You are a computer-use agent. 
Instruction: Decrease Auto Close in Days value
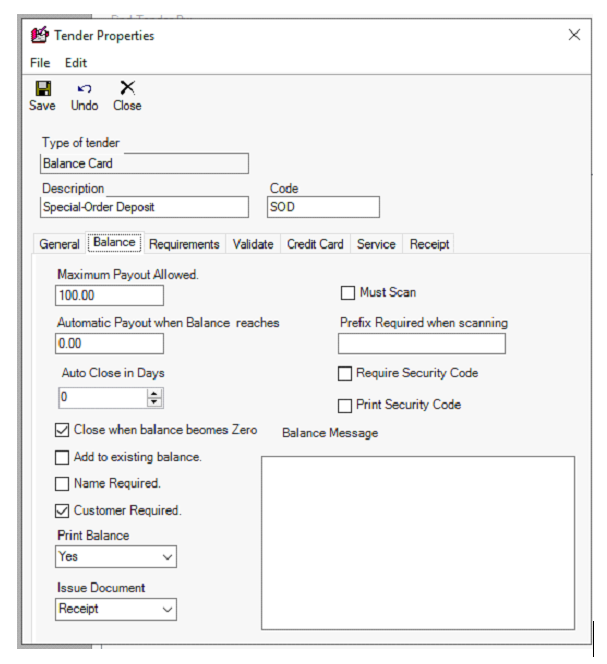(154, 402)
